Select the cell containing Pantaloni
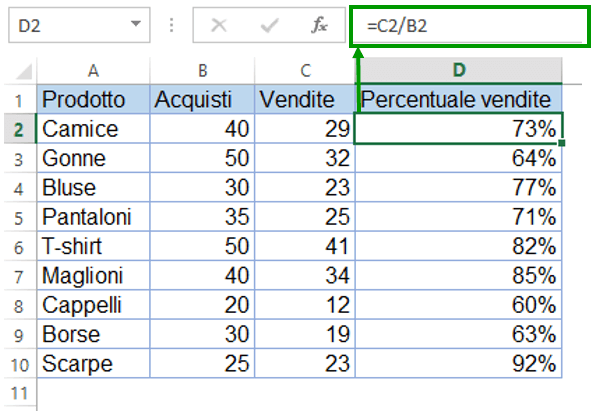Image resolution: width=595 pixels, height=411 pixels. click(93, 217)
